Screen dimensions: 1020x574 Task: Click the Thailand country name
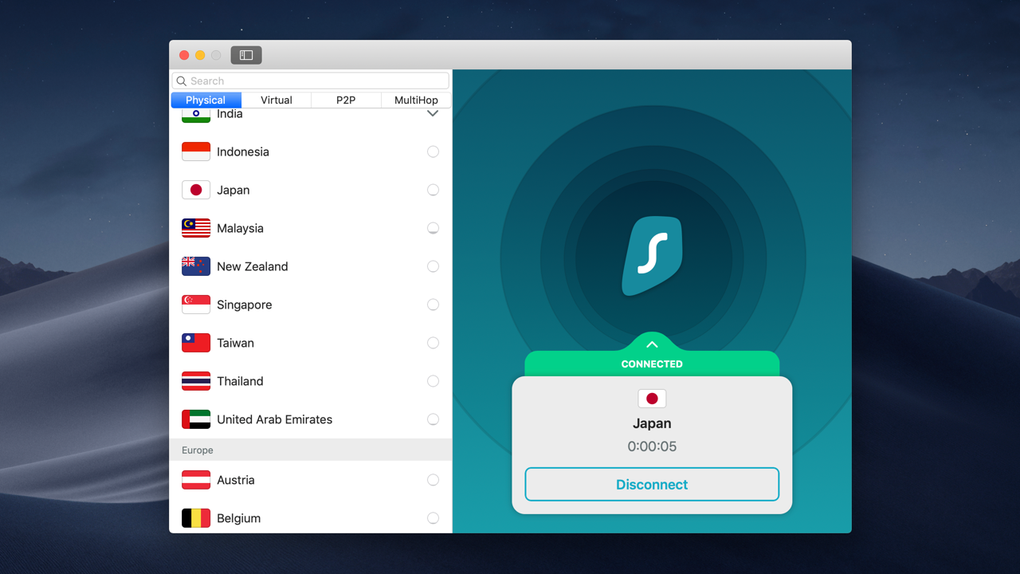coord(240,381)
